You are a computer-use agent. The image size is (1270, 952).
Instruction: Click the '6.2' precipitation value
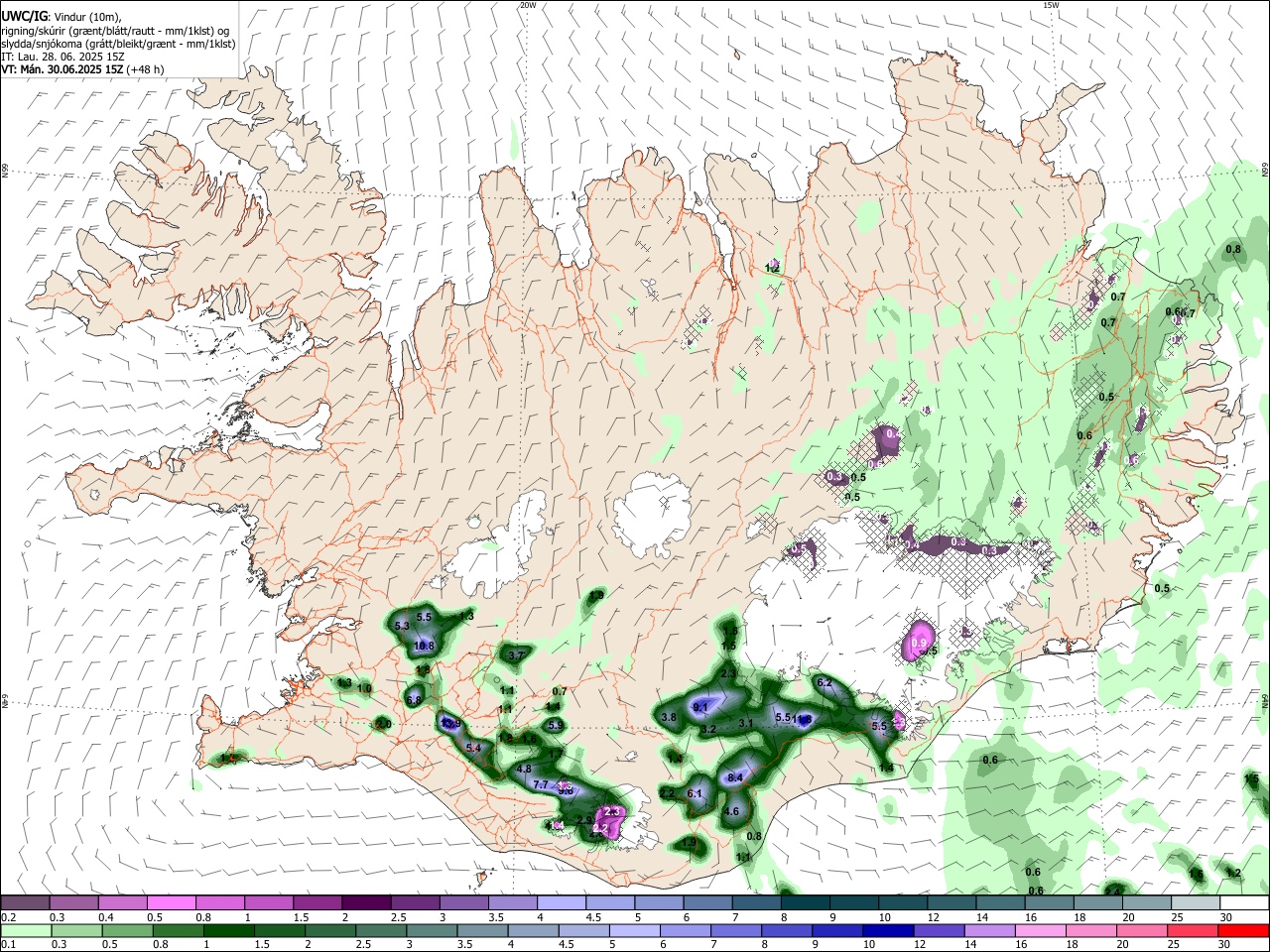point(825,682)
